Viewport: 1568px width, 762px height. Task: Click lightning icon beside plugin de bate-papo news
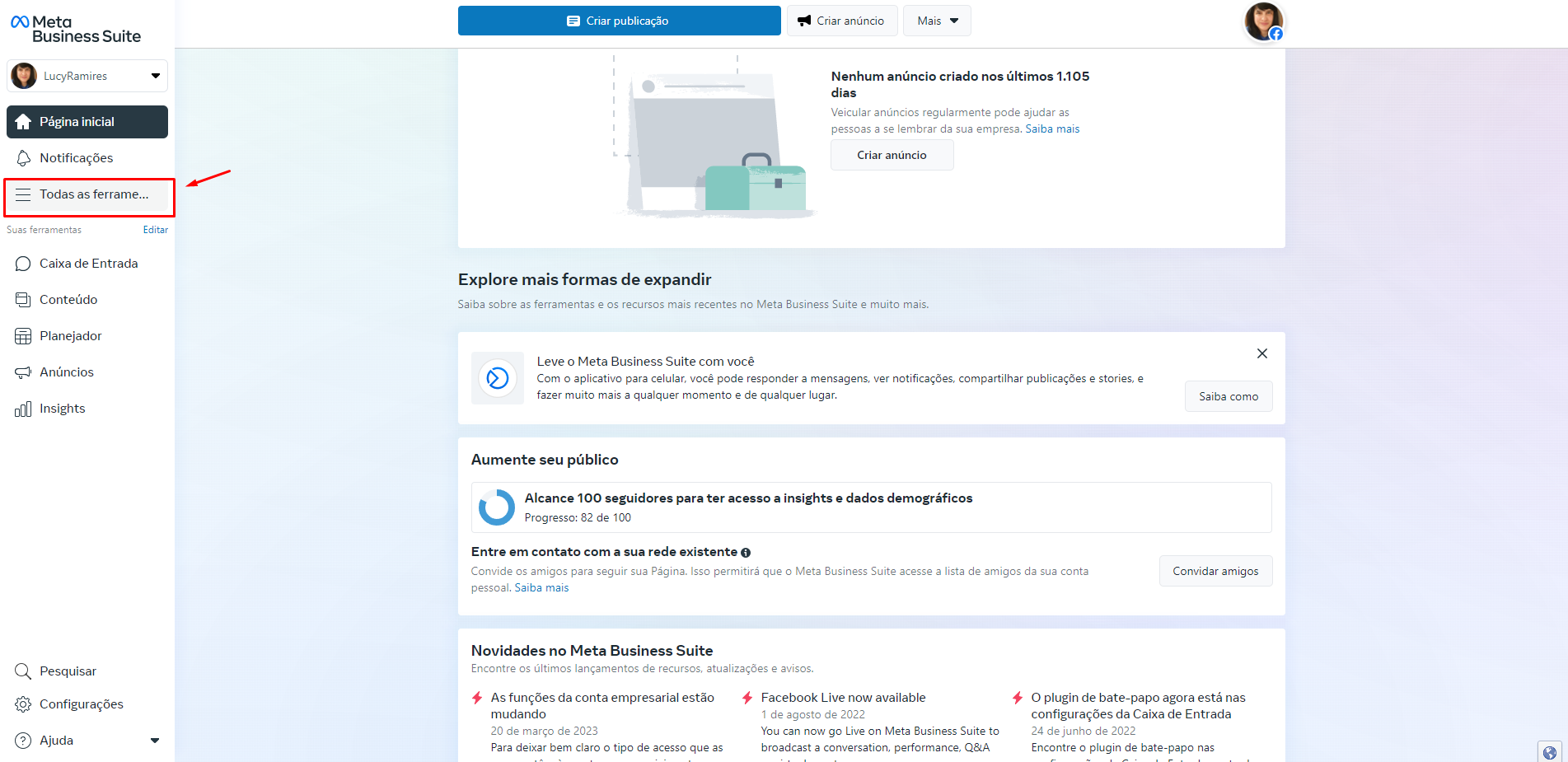1018,698
